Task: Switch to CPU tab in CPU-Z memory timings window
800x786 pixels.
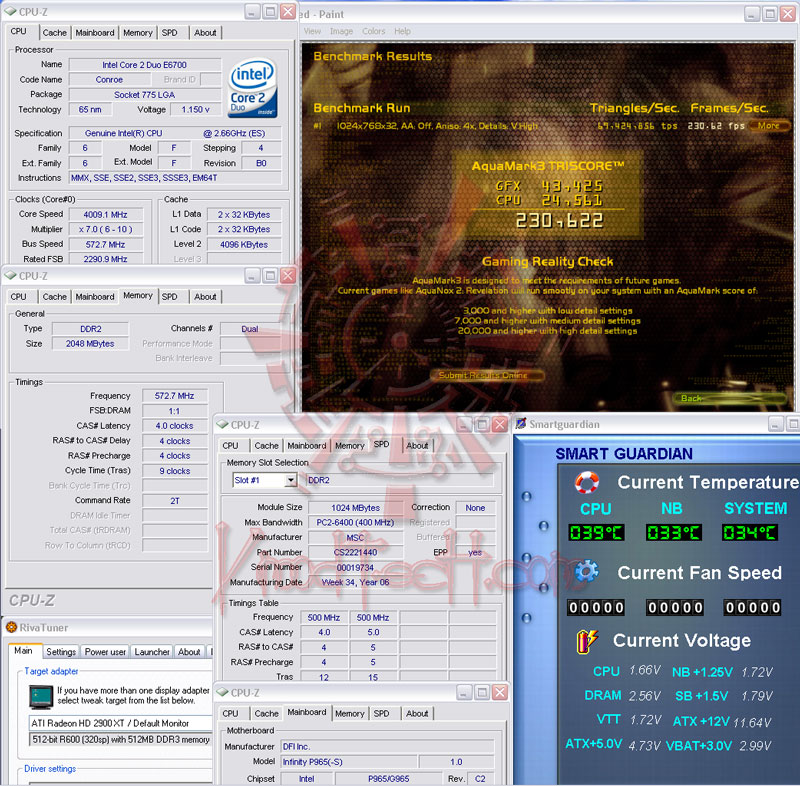Action: click(18, 297)
